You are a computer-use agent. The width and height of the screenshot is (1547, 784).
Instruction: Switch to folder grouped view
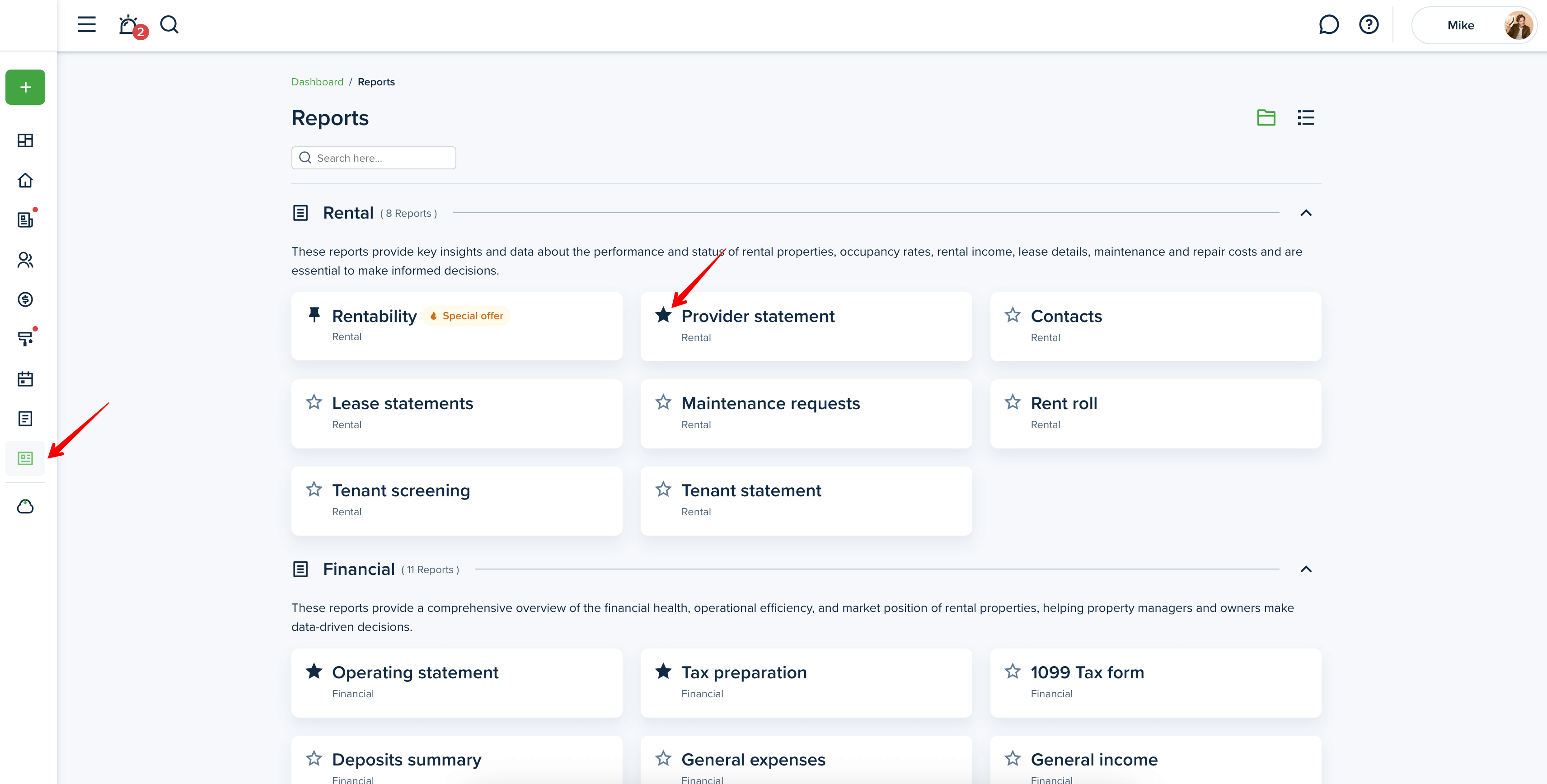coord(1266,118)
